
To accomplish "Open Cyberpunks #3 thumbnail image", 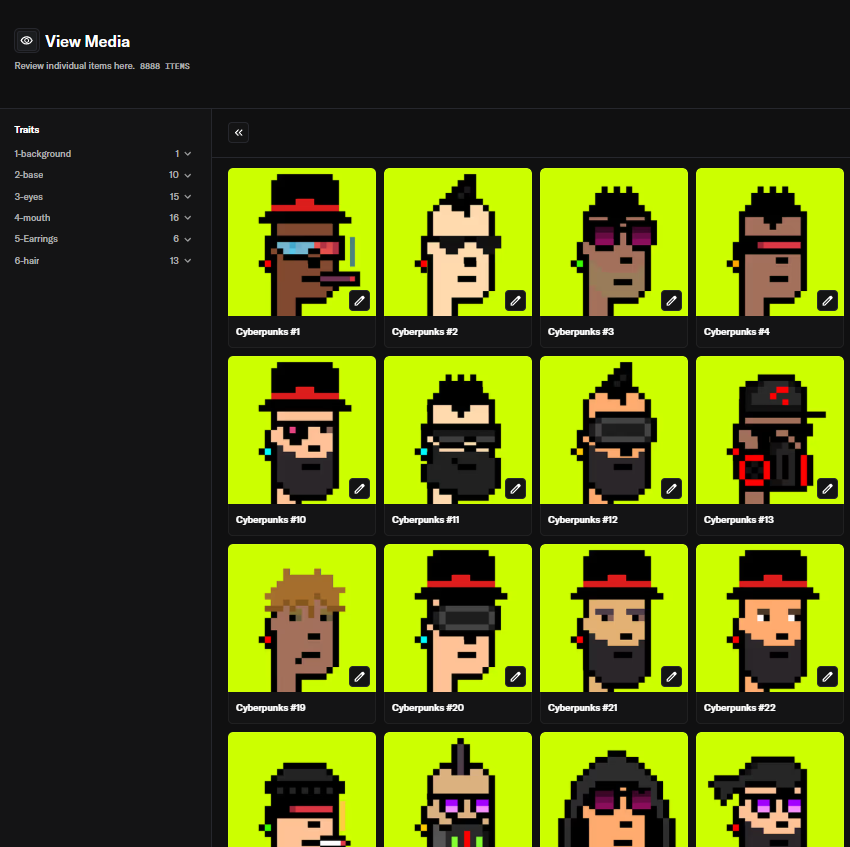I will (x=614, y=242).
